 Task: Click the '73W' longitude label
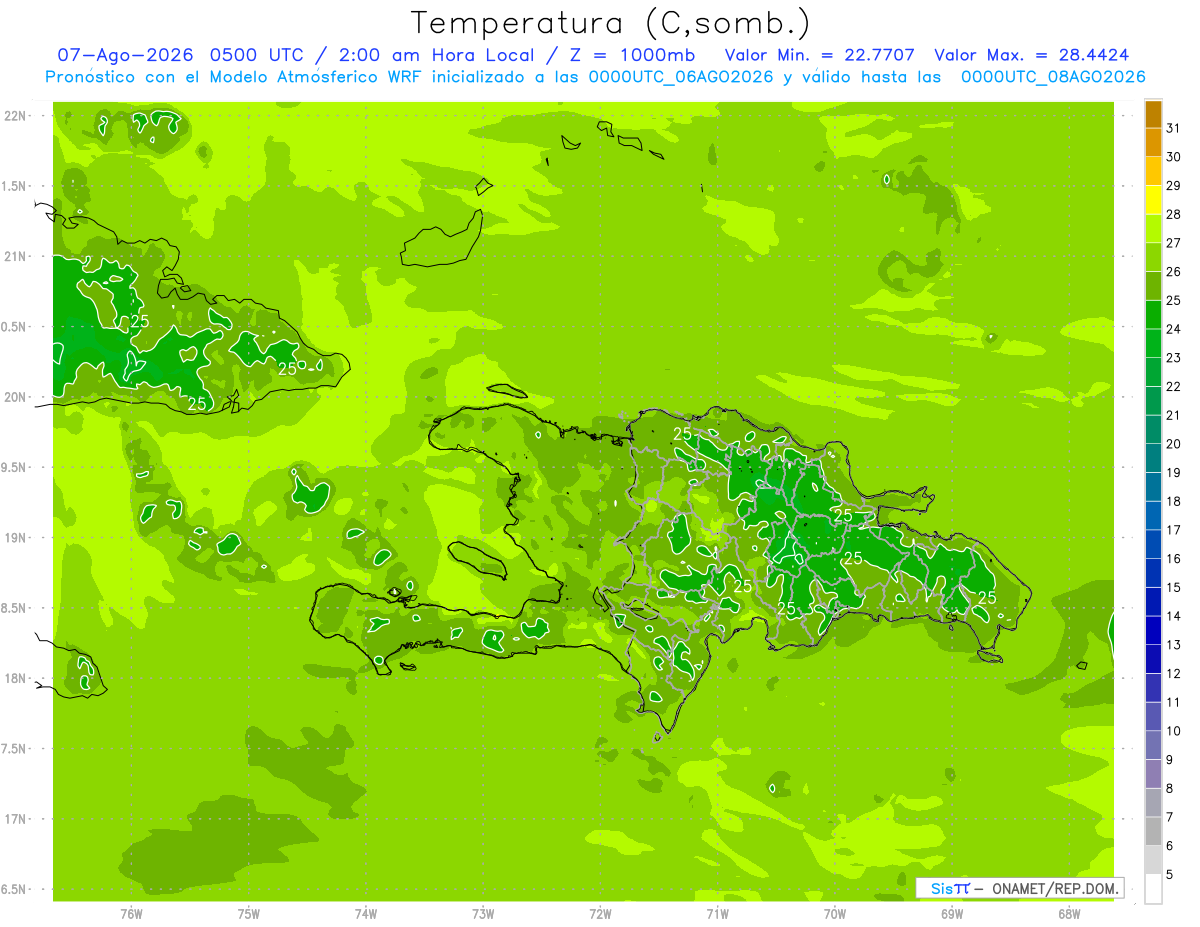coord(483,914)
